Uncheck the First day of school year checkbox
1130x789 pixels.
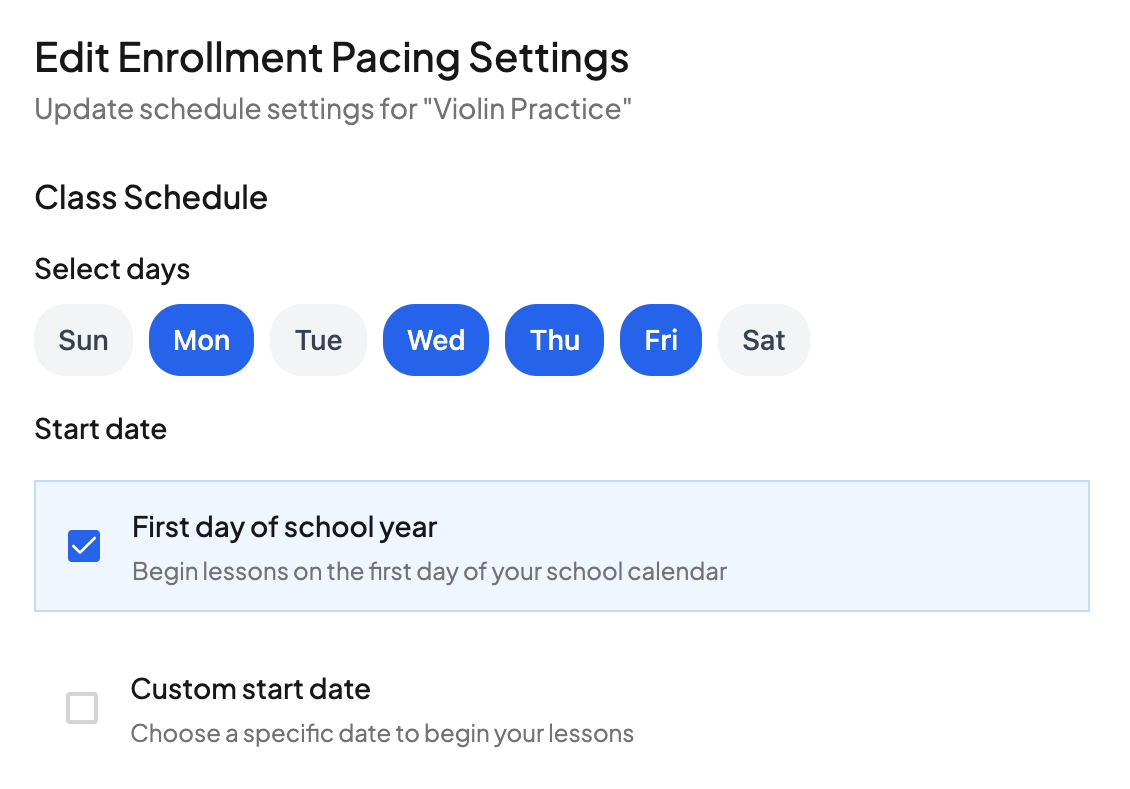coord(84,546)
